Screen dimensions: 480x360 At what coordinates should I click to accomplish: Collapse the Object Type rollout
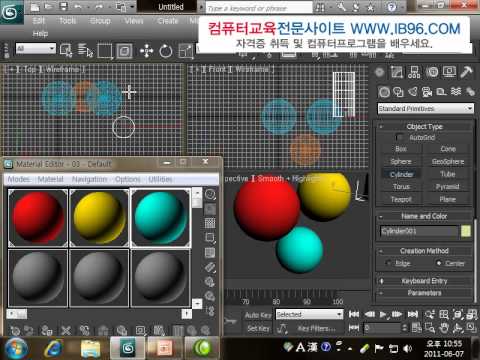coord(424,127)
